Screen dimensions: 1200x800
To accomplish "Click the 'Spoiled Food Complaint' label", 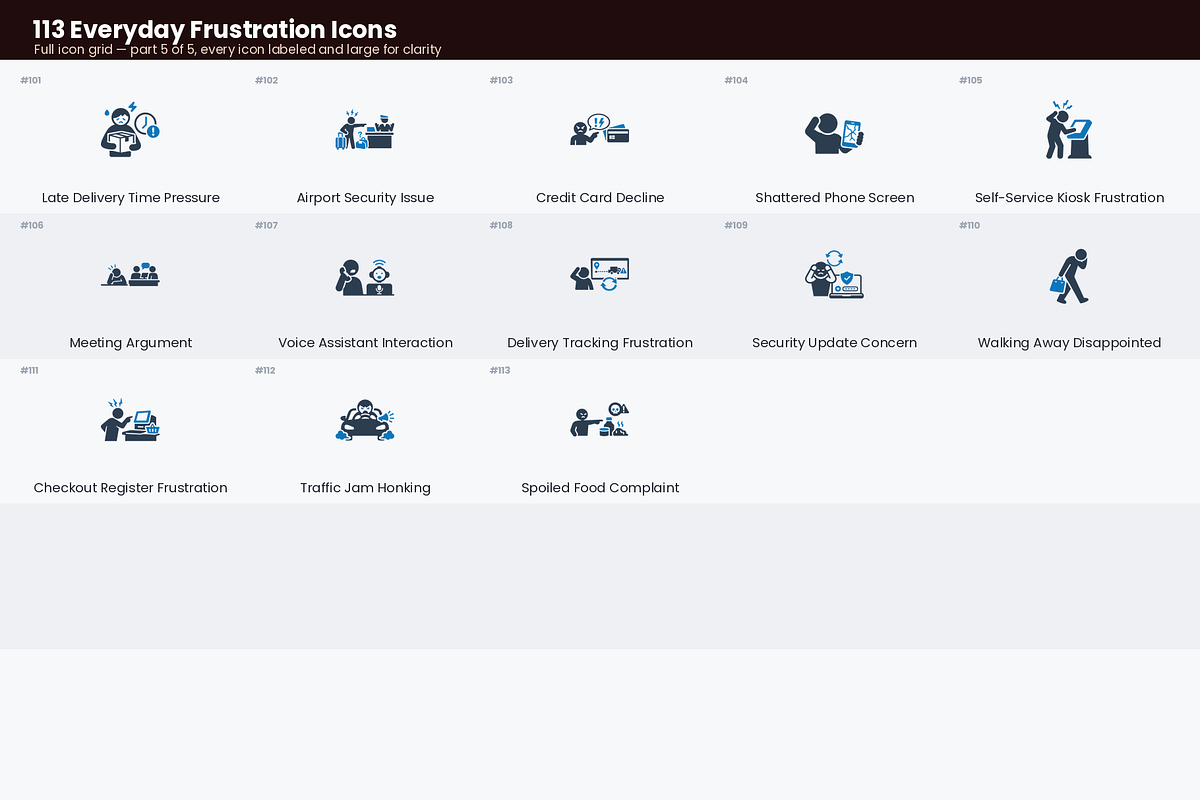I will click(600, 488).
